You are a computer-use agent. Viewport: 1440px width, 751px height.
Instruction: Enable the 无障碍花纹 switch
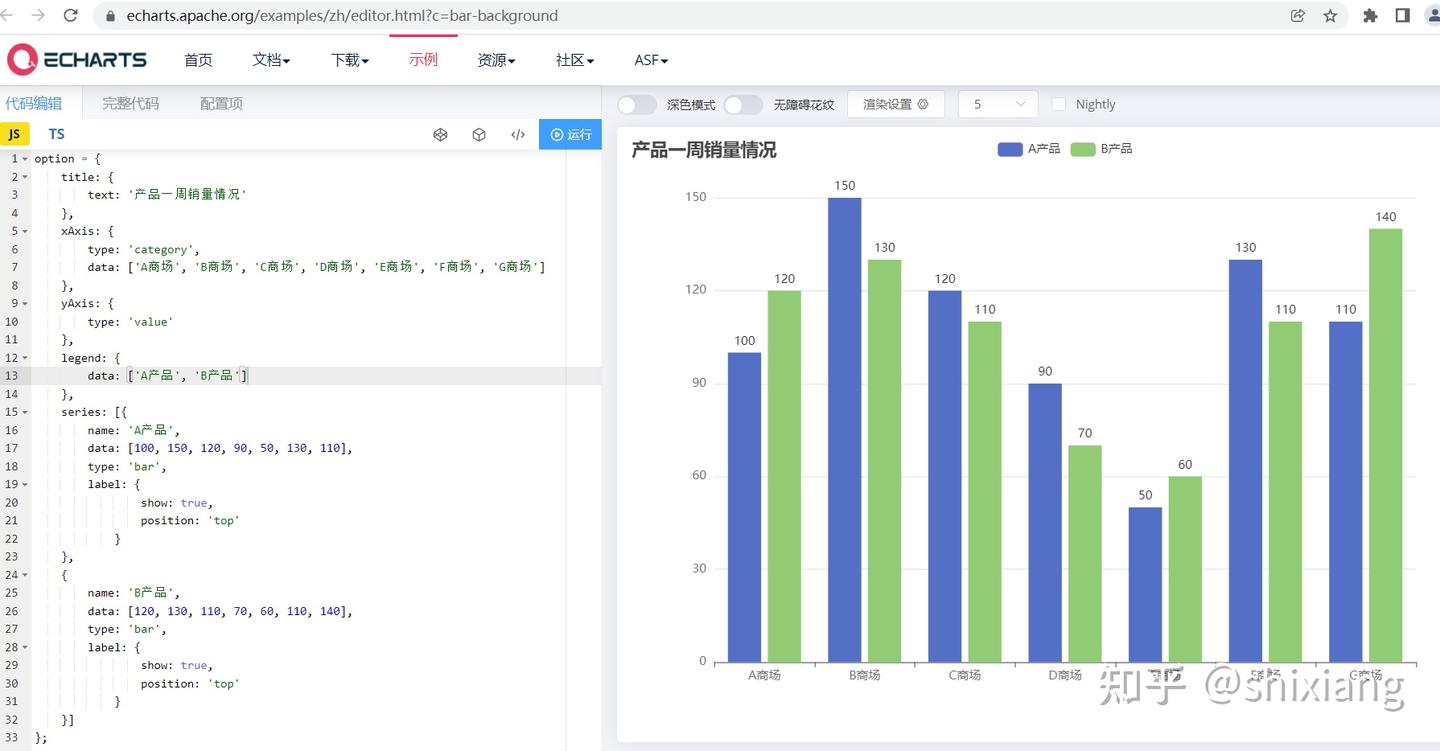click(x=743, y=104)
